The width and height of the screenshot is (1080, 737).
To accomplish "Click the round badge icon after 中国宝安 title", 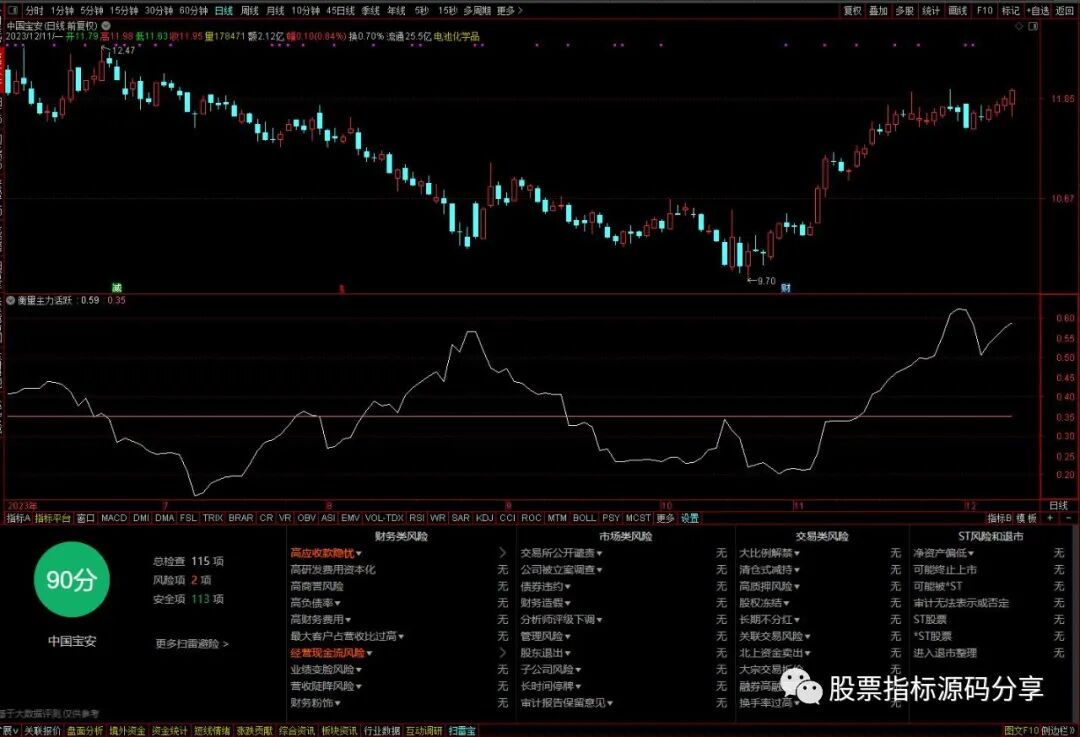I will point(106,25).
